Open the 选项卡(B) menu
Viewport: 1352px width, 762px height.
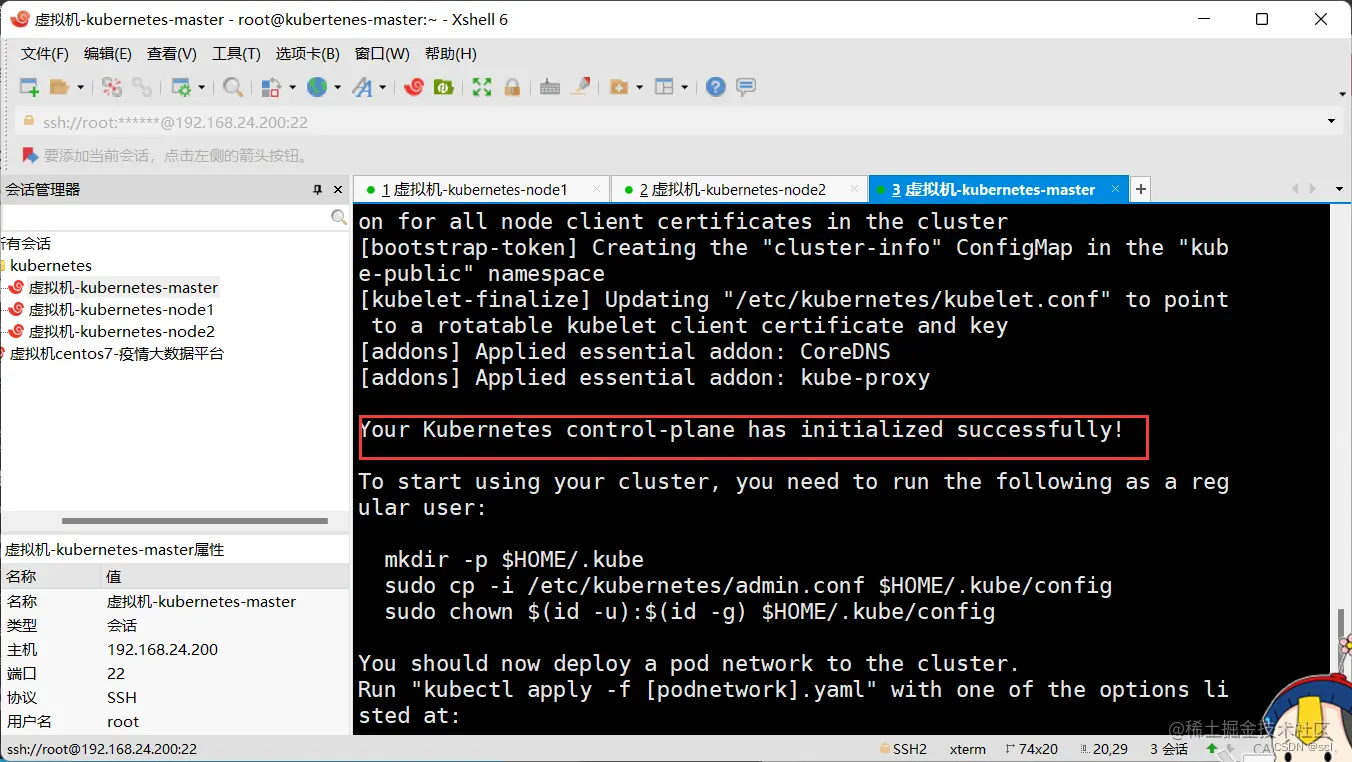pos(308,54)
